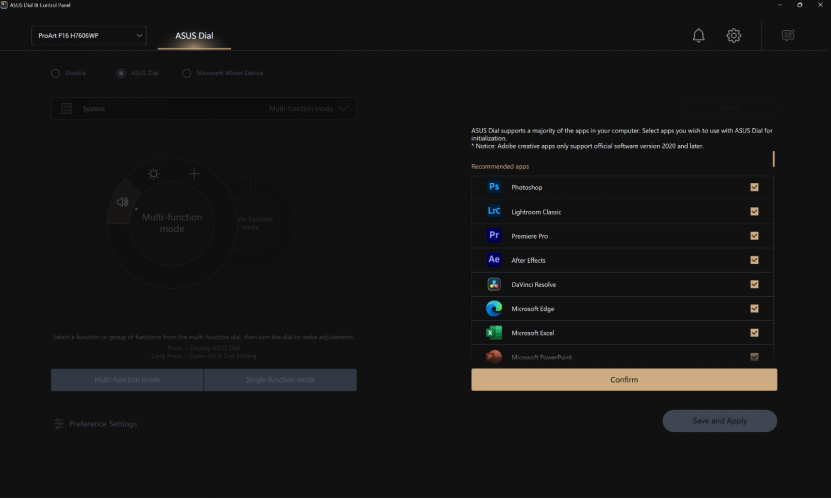Viewport: 831px width, 499px height.
Task: Uncheck the Premiere Pro checkbox
Action: [754, 236]
